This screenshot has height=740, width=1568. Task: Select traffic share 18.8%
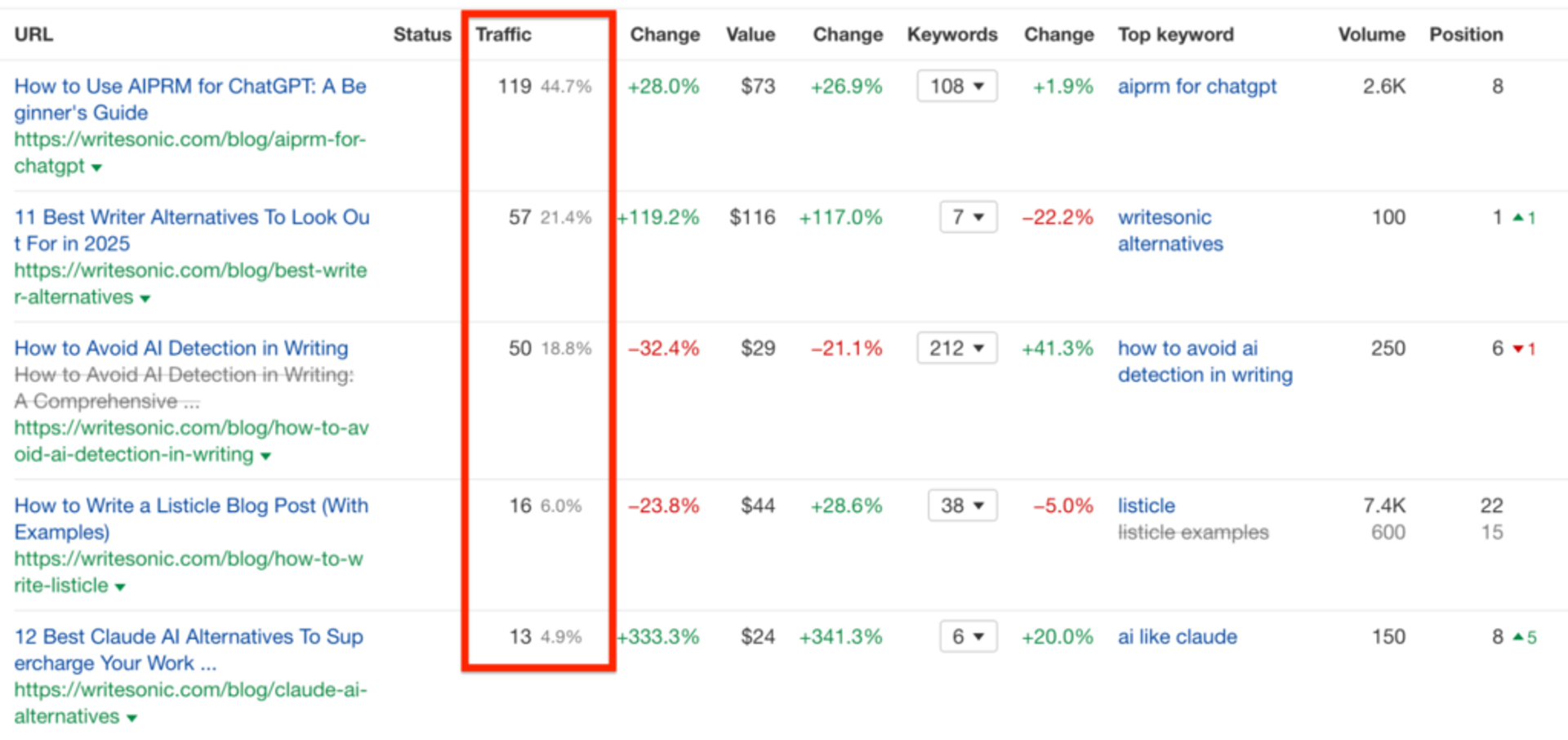[566, 349]
